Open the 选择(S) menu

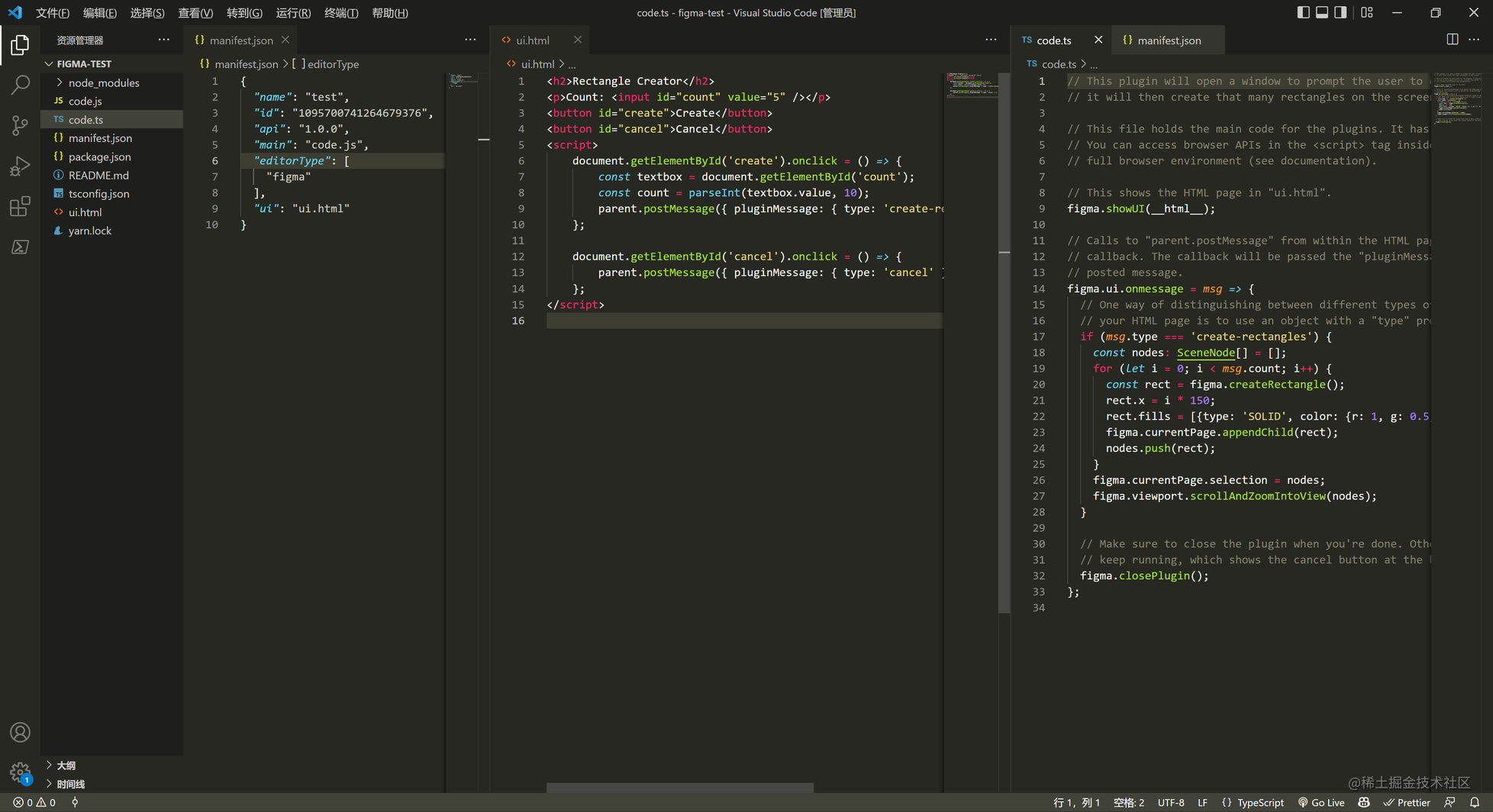click(147, 13)
